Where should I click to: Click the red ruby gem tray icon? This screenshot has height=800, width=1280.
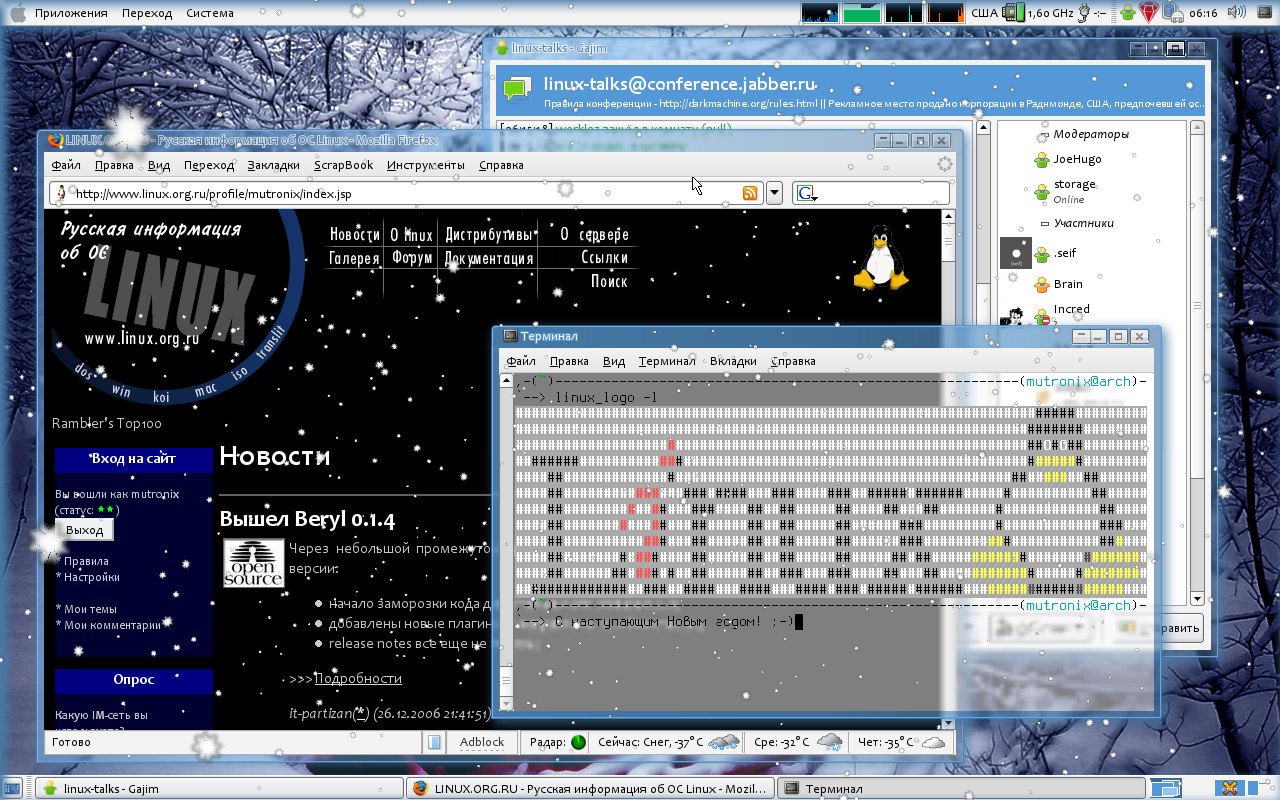1149,13
